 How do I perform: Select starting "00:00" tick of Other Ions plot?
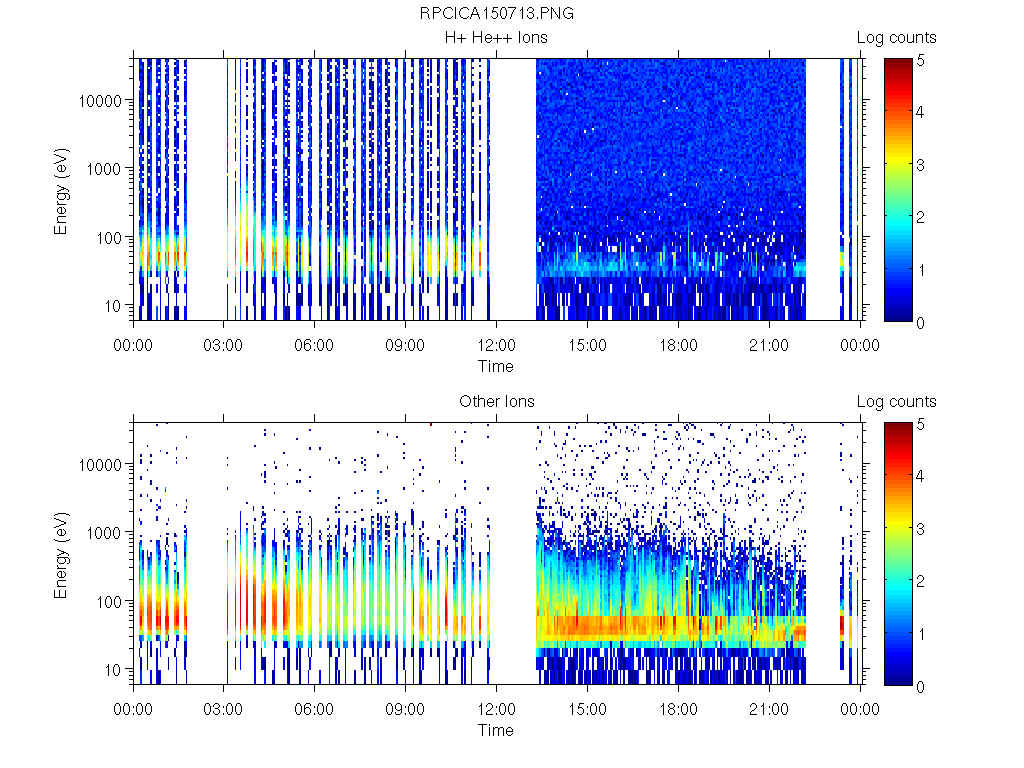(x=133, y=709)
